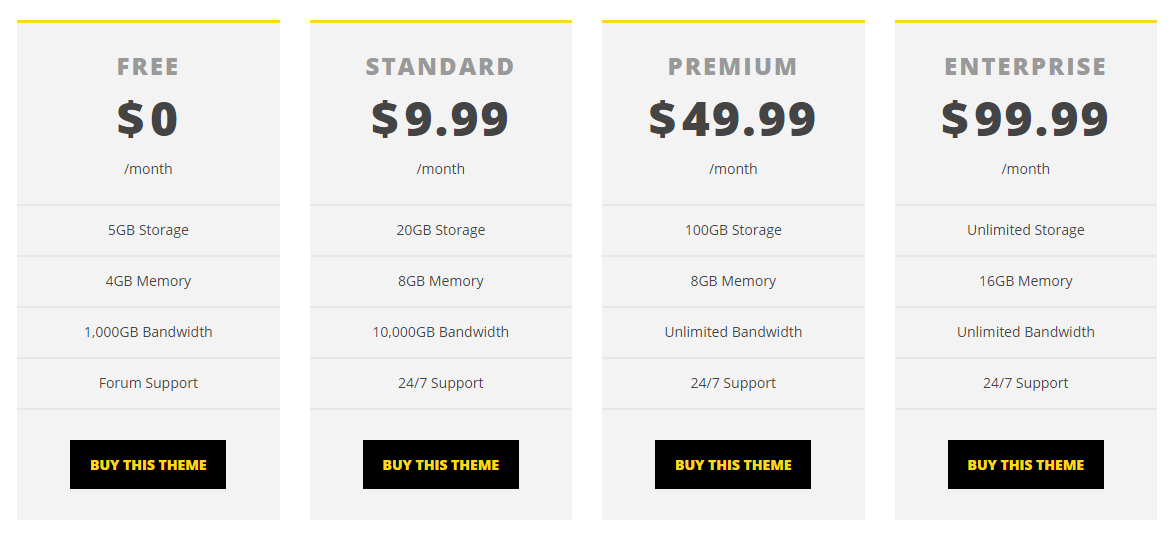Click the 16GB Memory feature row

click(x=1026, y=281)
